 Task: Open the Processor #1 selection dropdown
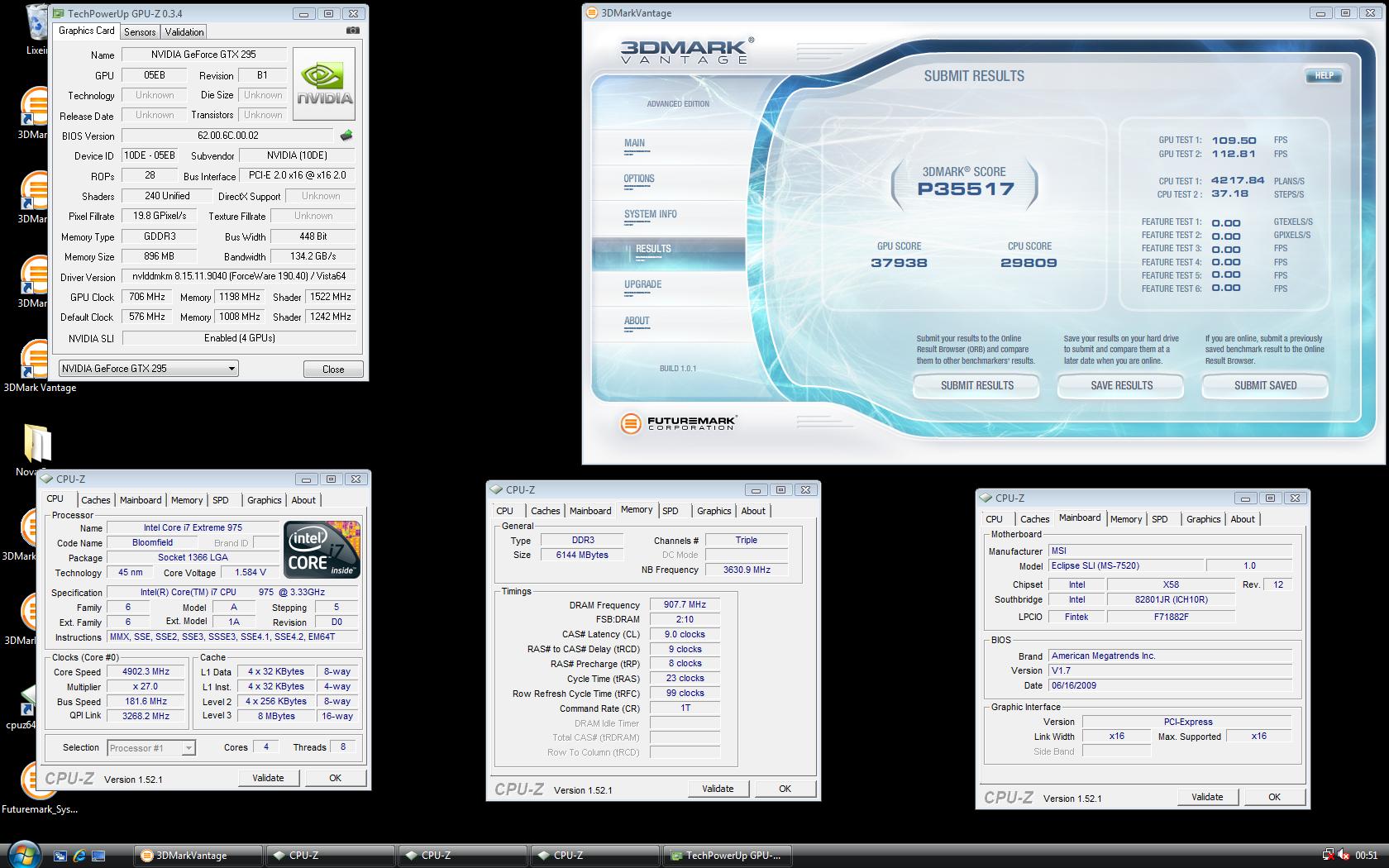pyautogui.click(x=151, y=748)
